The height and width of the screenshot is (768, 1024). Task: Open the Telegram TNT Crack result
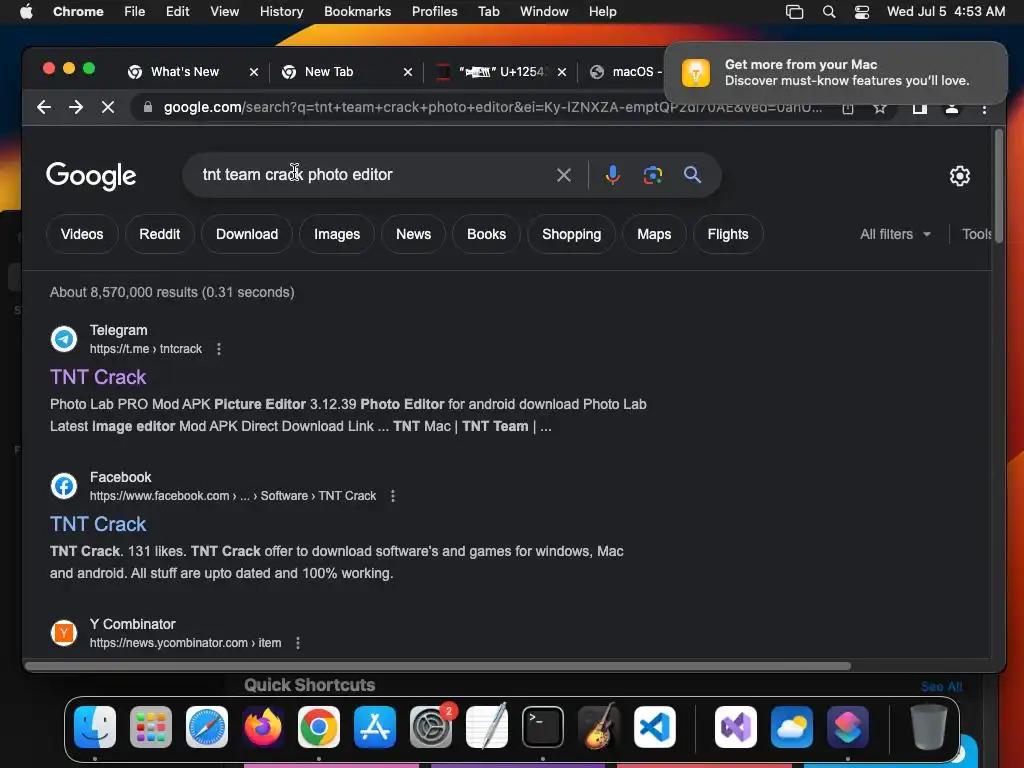pyautogui.click(x=98, y=377)
